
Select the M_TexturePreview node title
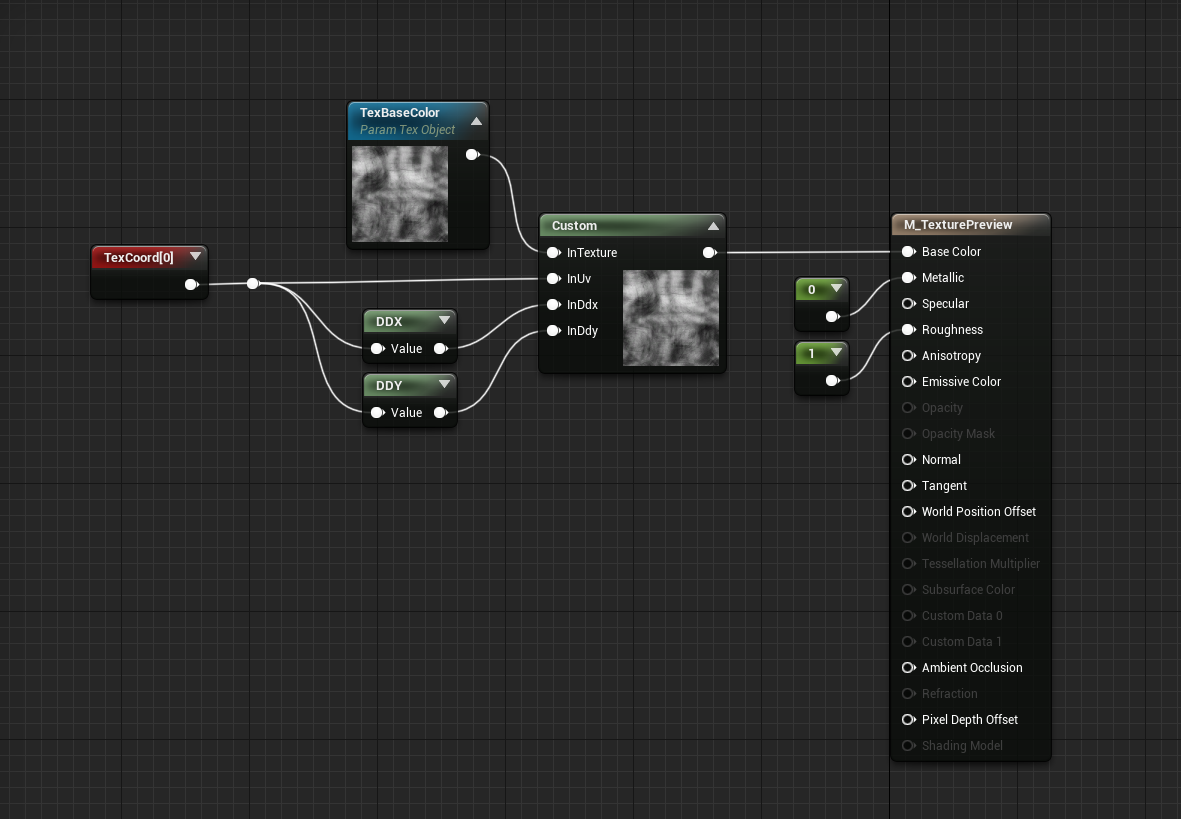click(x=958, y=225)
